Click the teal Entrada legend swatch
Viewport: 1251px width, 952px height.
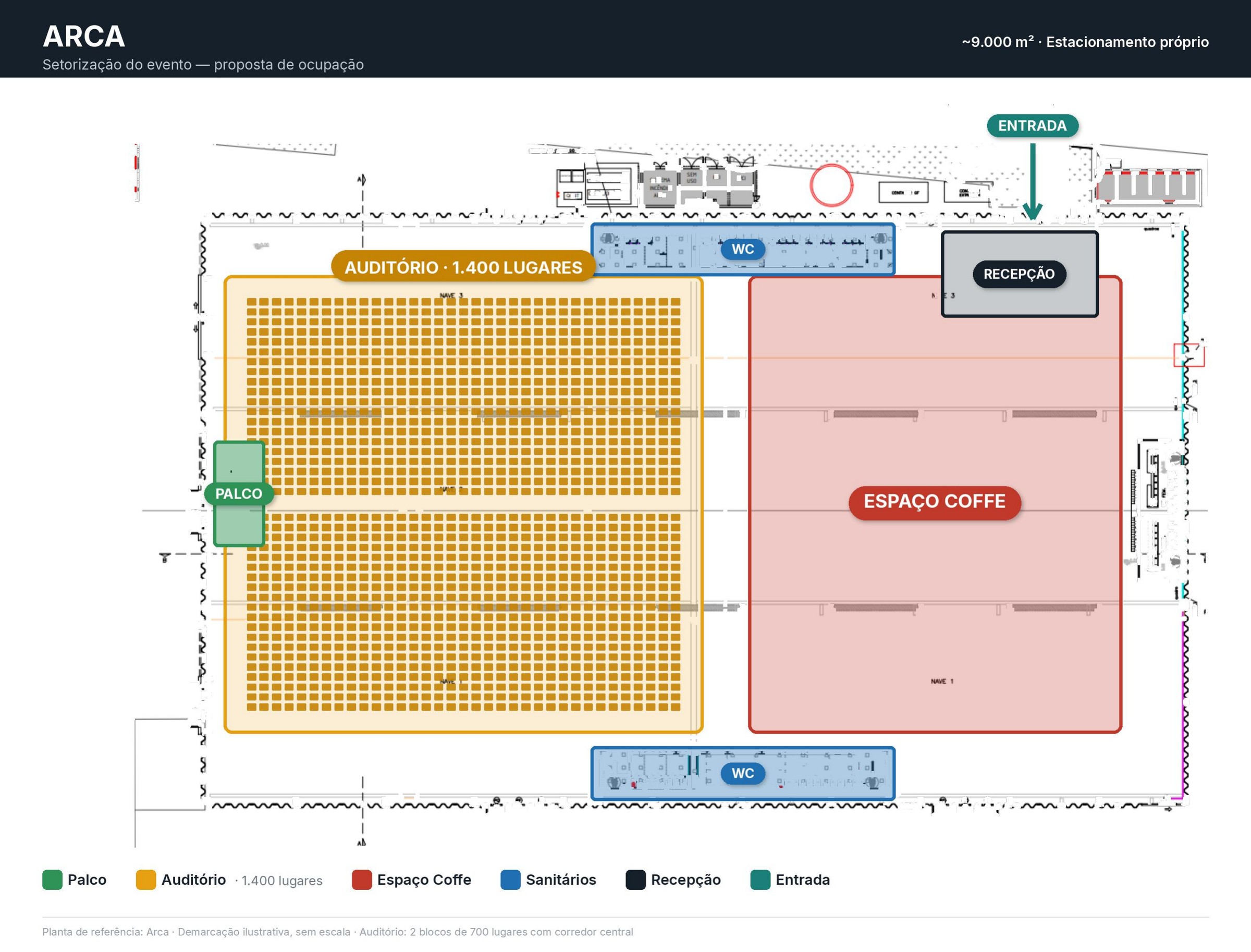760,880
